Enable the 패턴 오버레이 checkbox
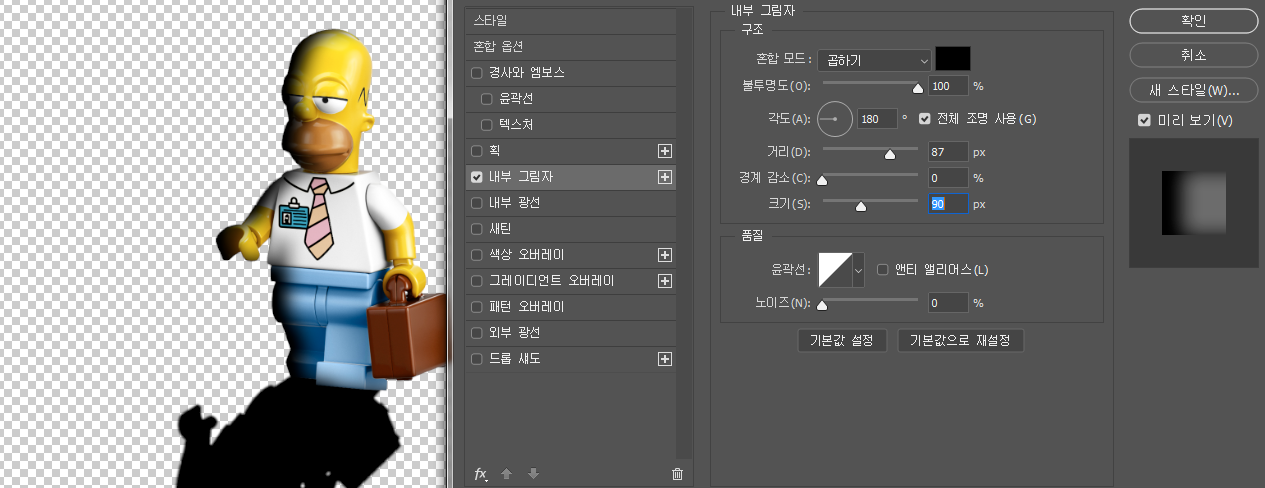Screen dimensions: 1265x488 [477, 307]
